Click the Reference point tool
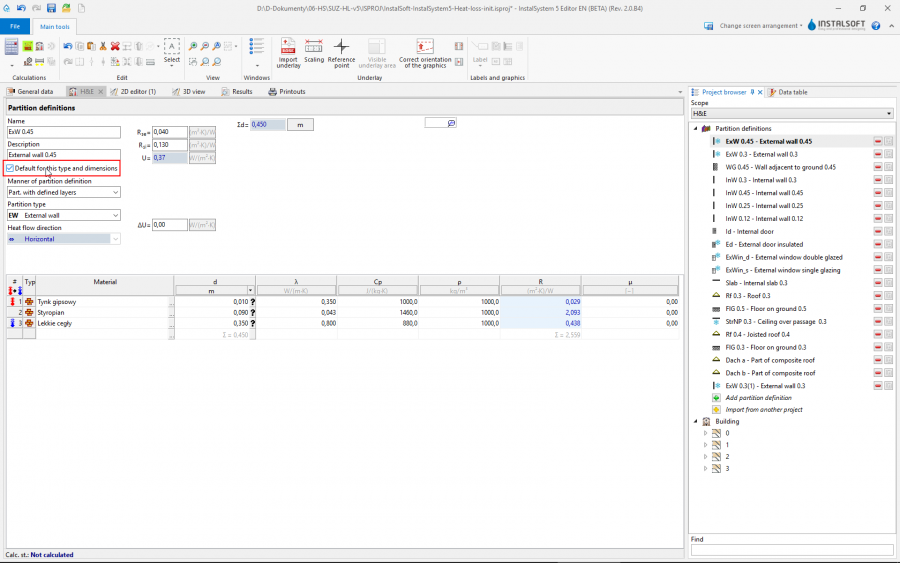 (341, 47)
